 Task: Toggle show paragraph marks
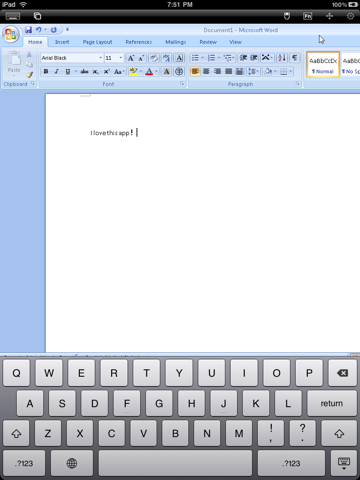[295, 58]
